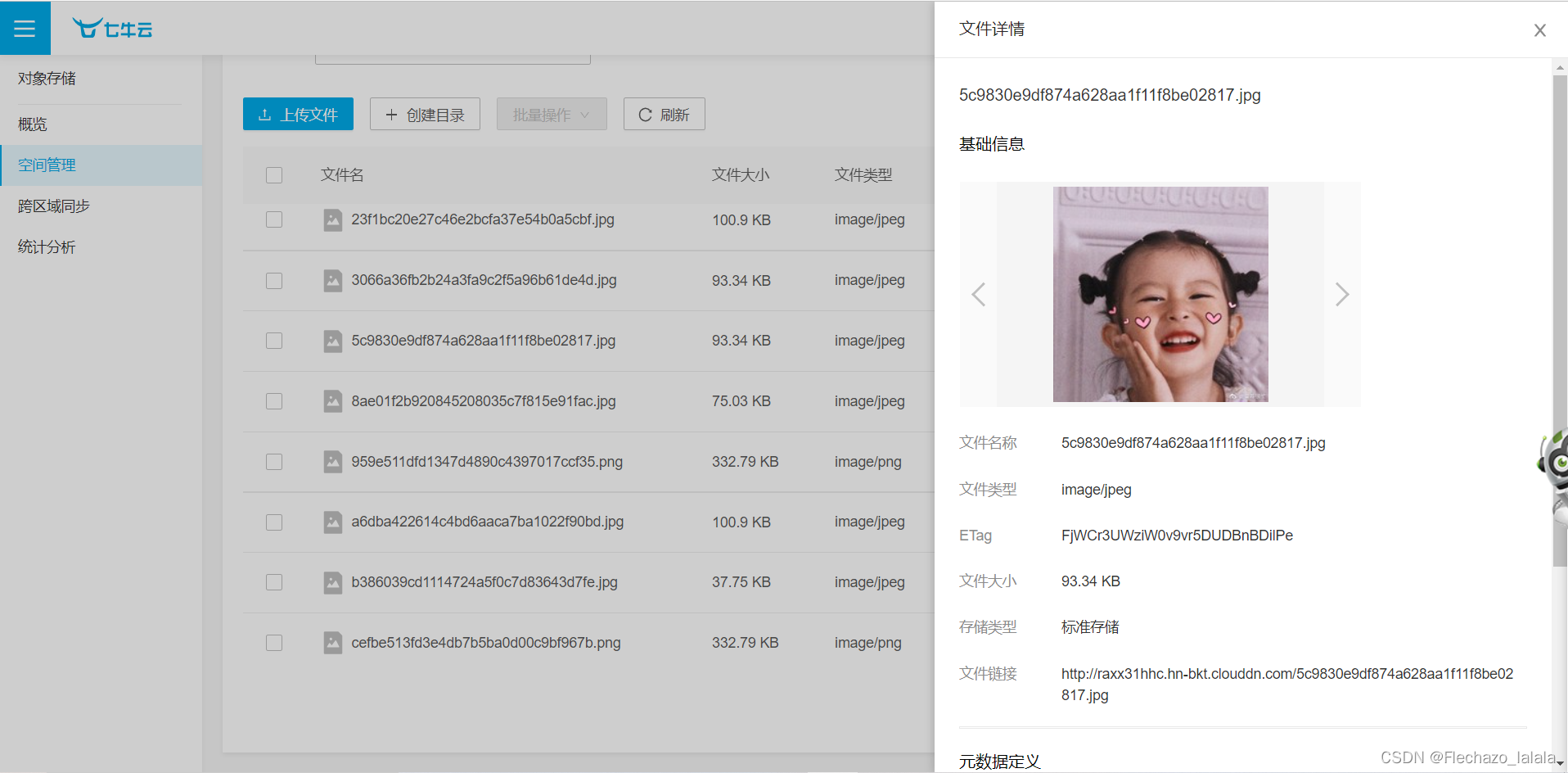Open the hamburger navigation menu
The width and height of the screenshot is (1568, 773).
pyautogui.click(x=25, y=27)
